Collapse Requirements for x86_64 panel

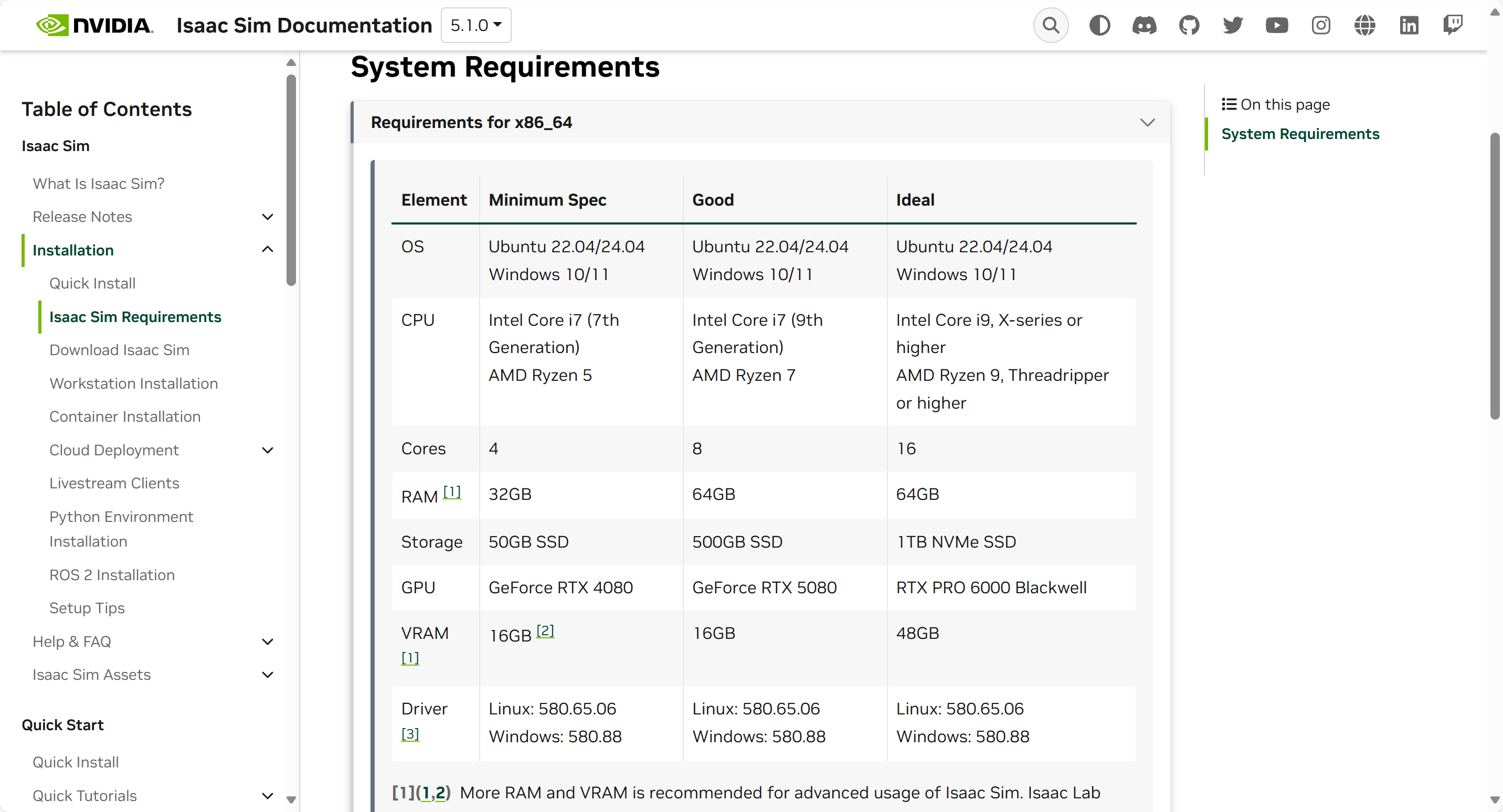1147,123
